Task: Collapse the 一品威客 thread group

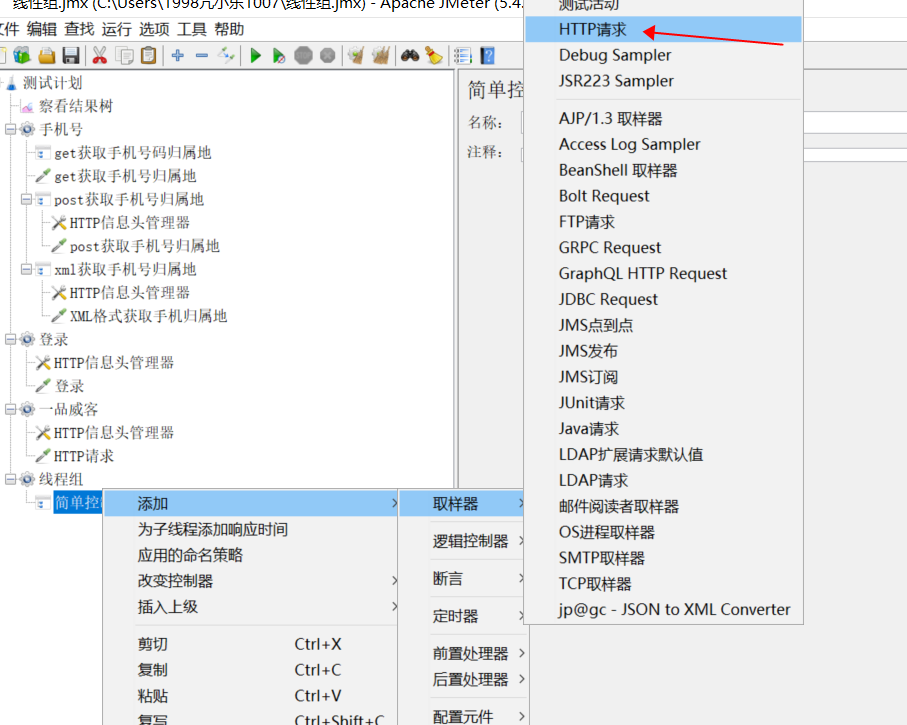Action: (10, 409)
